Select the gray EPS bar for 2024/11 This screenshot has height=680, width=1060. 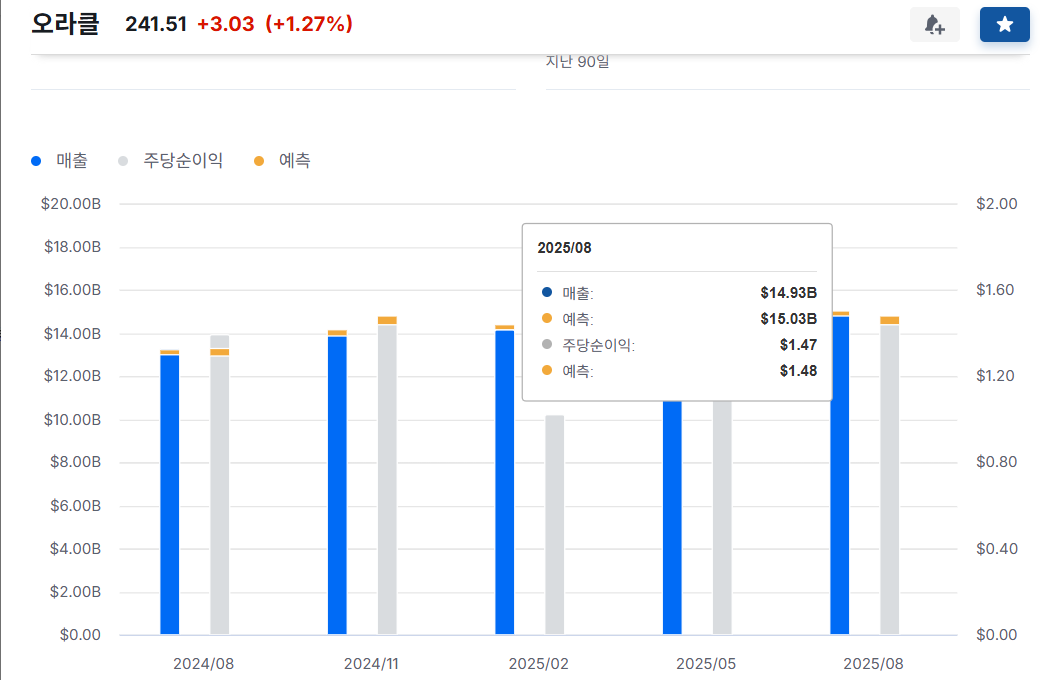pyautogui.click(x=387, y=479)
